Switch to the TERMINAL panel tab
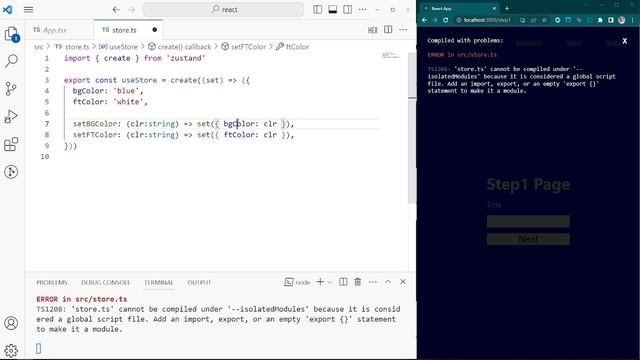640x360 pixels. 159,282
